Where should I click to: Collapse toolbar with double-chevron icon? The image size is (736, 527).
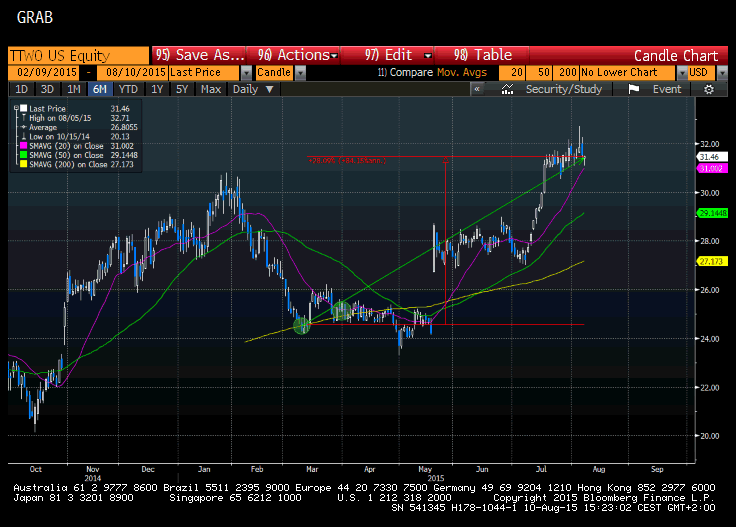pyautogui.click(x=477, y=89)
